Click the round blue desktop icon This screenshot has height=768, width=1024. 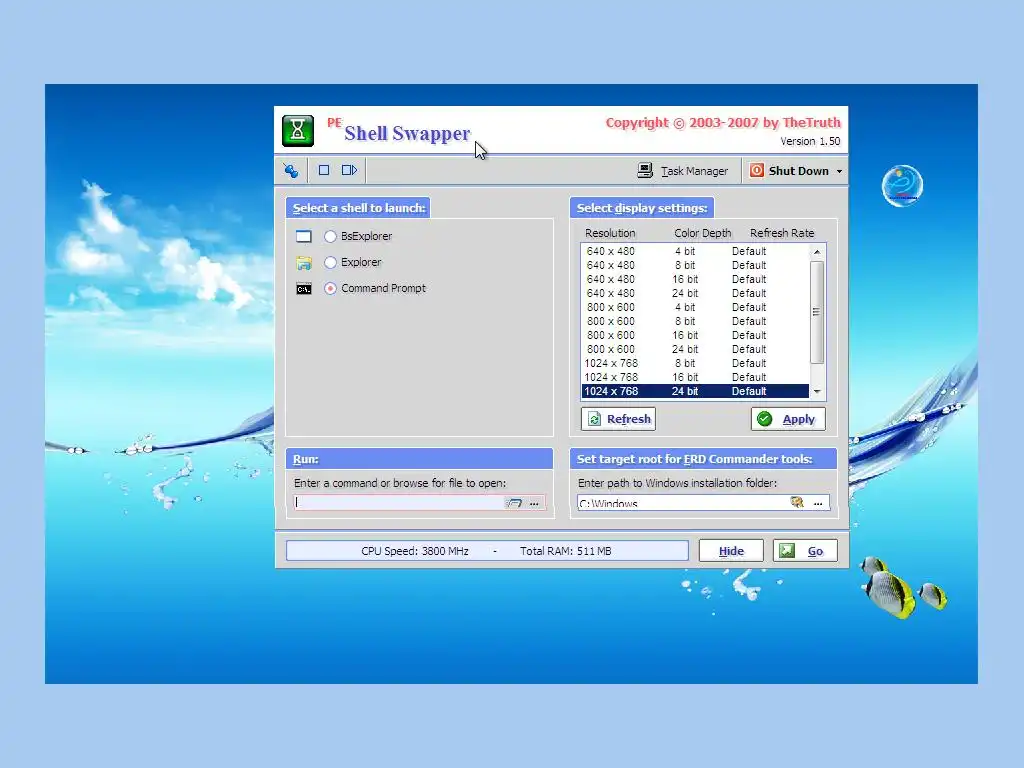pyautogui.click(x=903, y=185)
